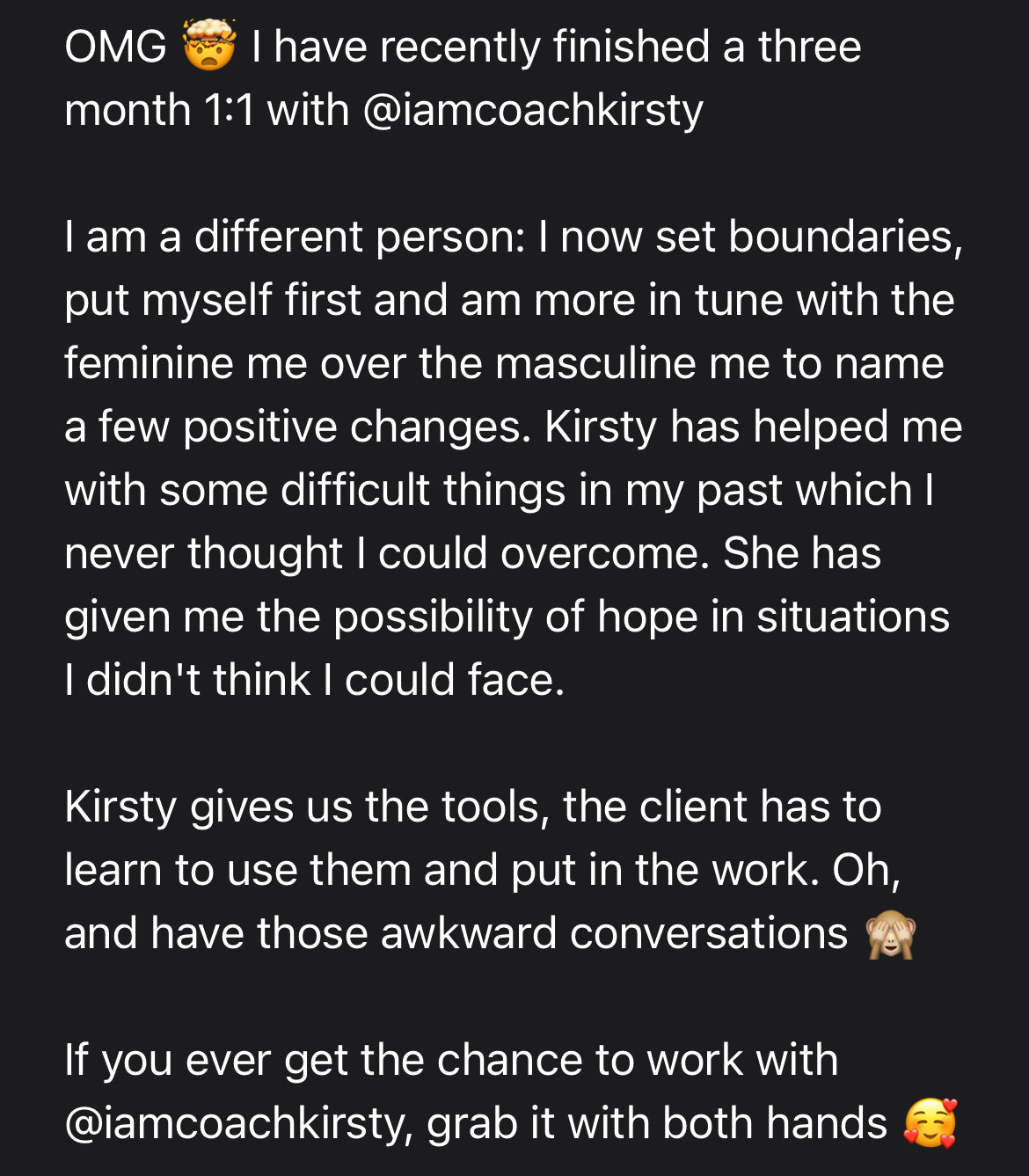Click the line 'I didn't think I could face.'

pyautogui.click(x=314, y=681)
